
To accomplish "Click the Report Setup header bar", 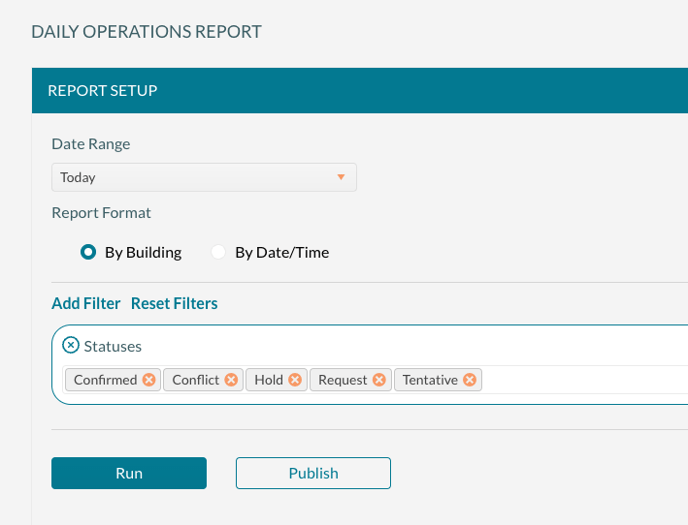I will (x=360, y=90).
